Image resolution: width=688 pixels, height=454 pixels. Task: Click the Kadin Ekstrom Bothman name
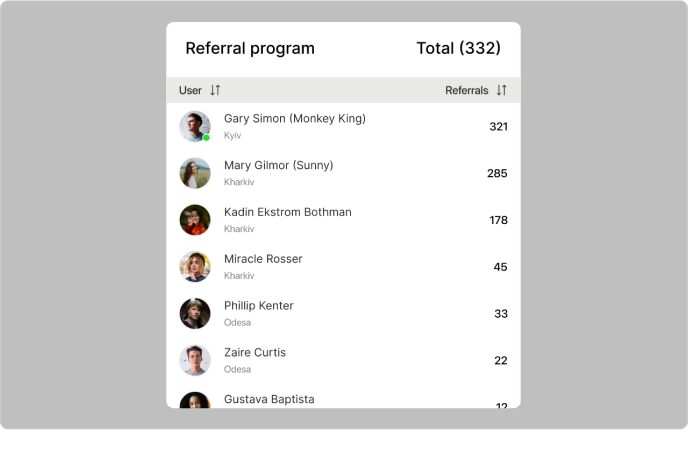287,212
